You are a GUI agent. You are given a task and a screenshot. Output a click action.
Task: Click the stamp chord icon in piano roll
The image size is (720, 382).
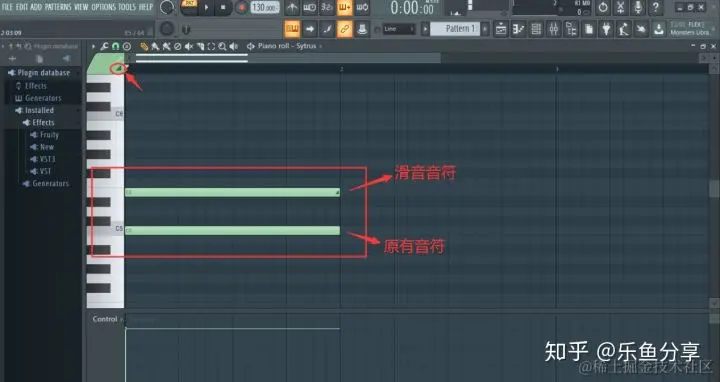[x=127, y=46]
